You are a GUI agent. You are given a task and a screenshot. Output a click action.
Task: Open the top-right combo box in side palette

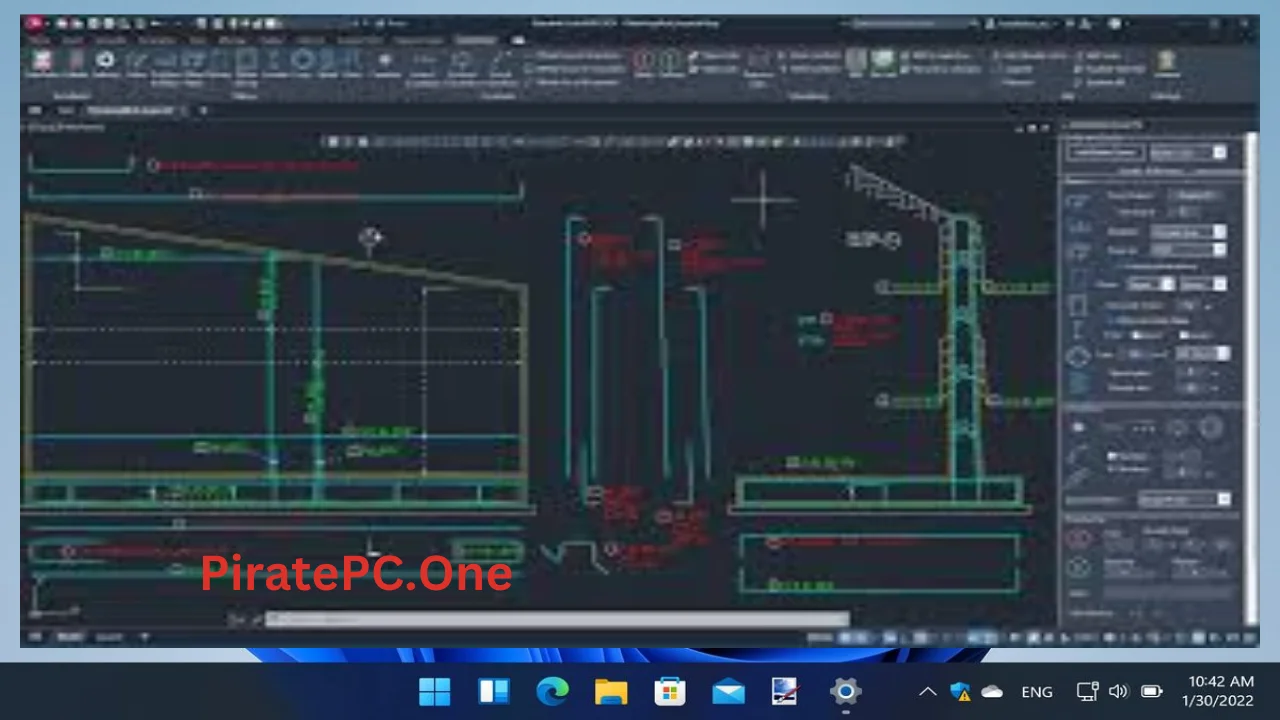pyautogui.click(x=1187, y=153)
